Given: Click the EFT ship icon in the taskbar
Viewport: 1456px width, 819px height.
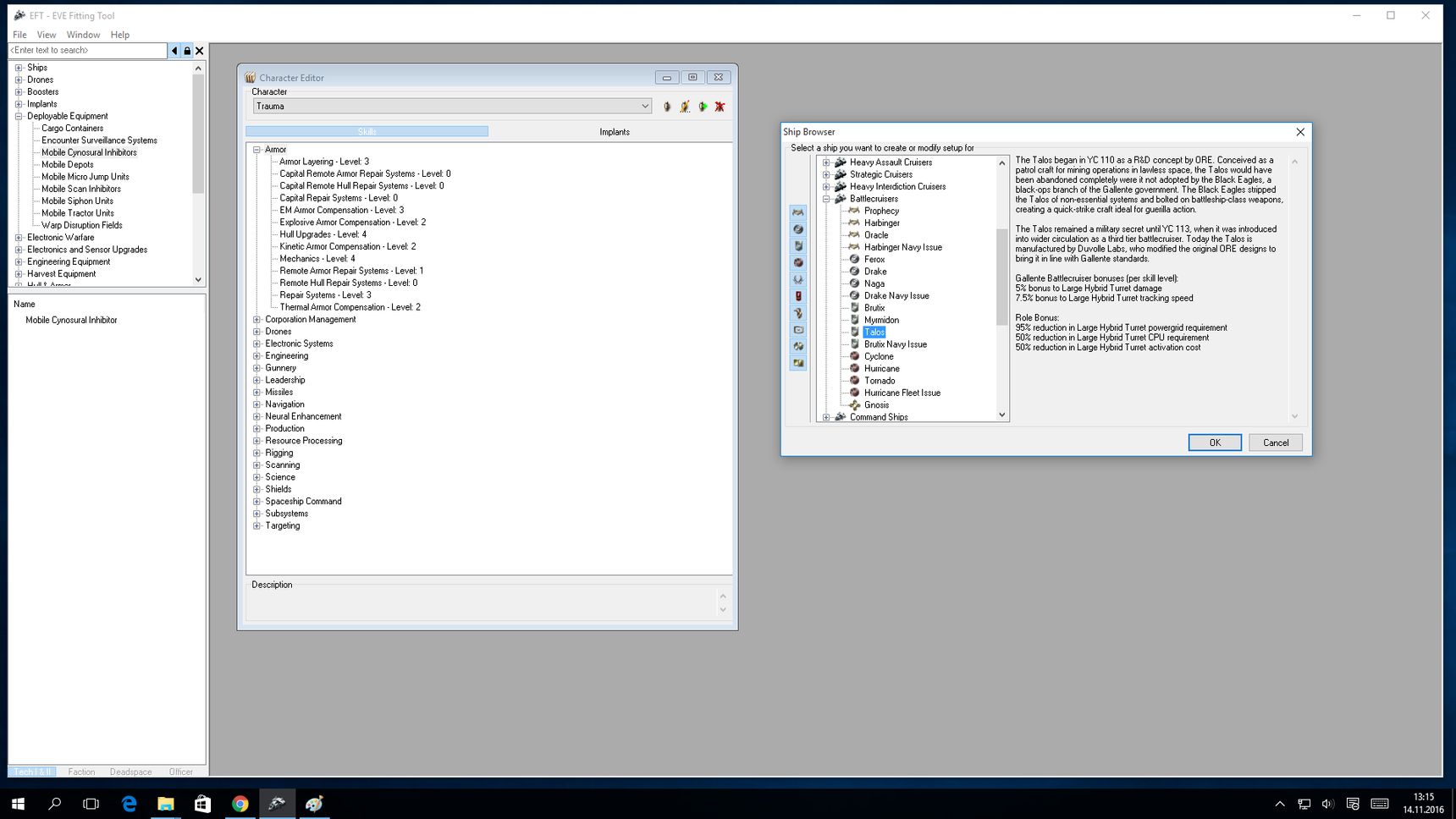Looking at the screenshot, I should point(277,804).
